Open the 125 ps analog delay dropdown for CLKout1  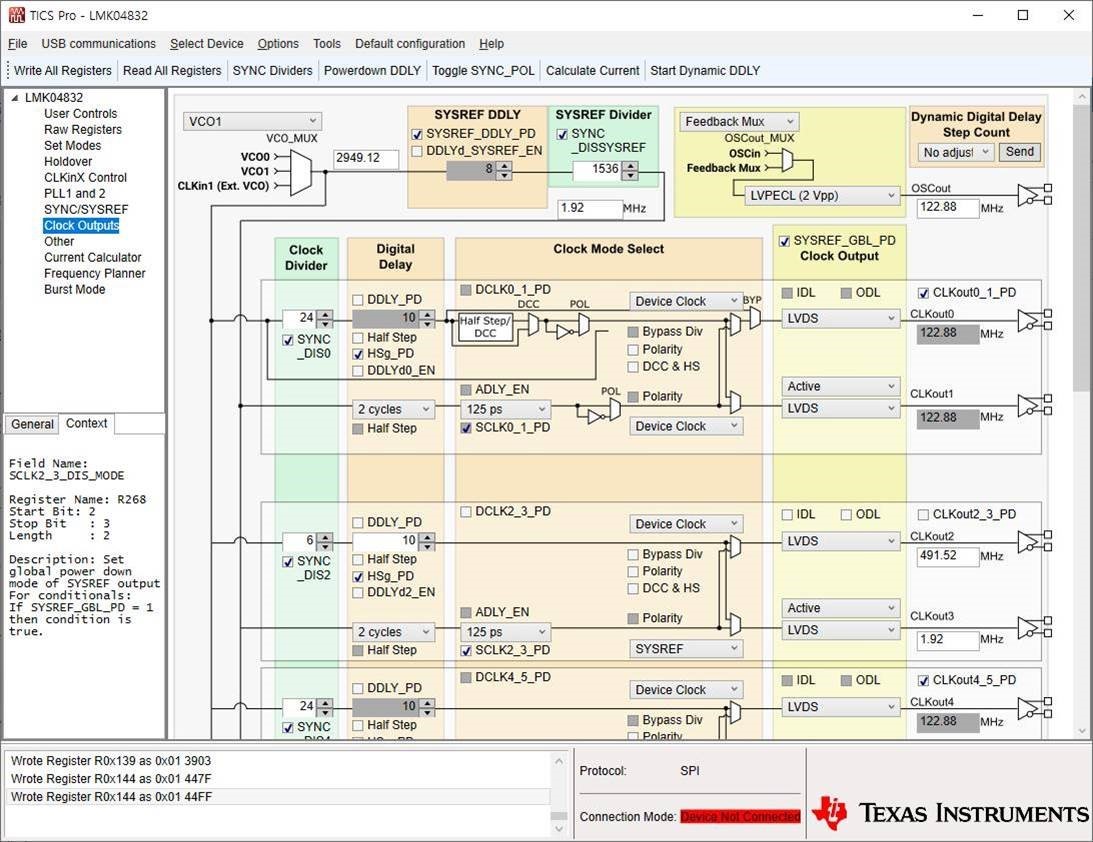[x=505, y=409]
